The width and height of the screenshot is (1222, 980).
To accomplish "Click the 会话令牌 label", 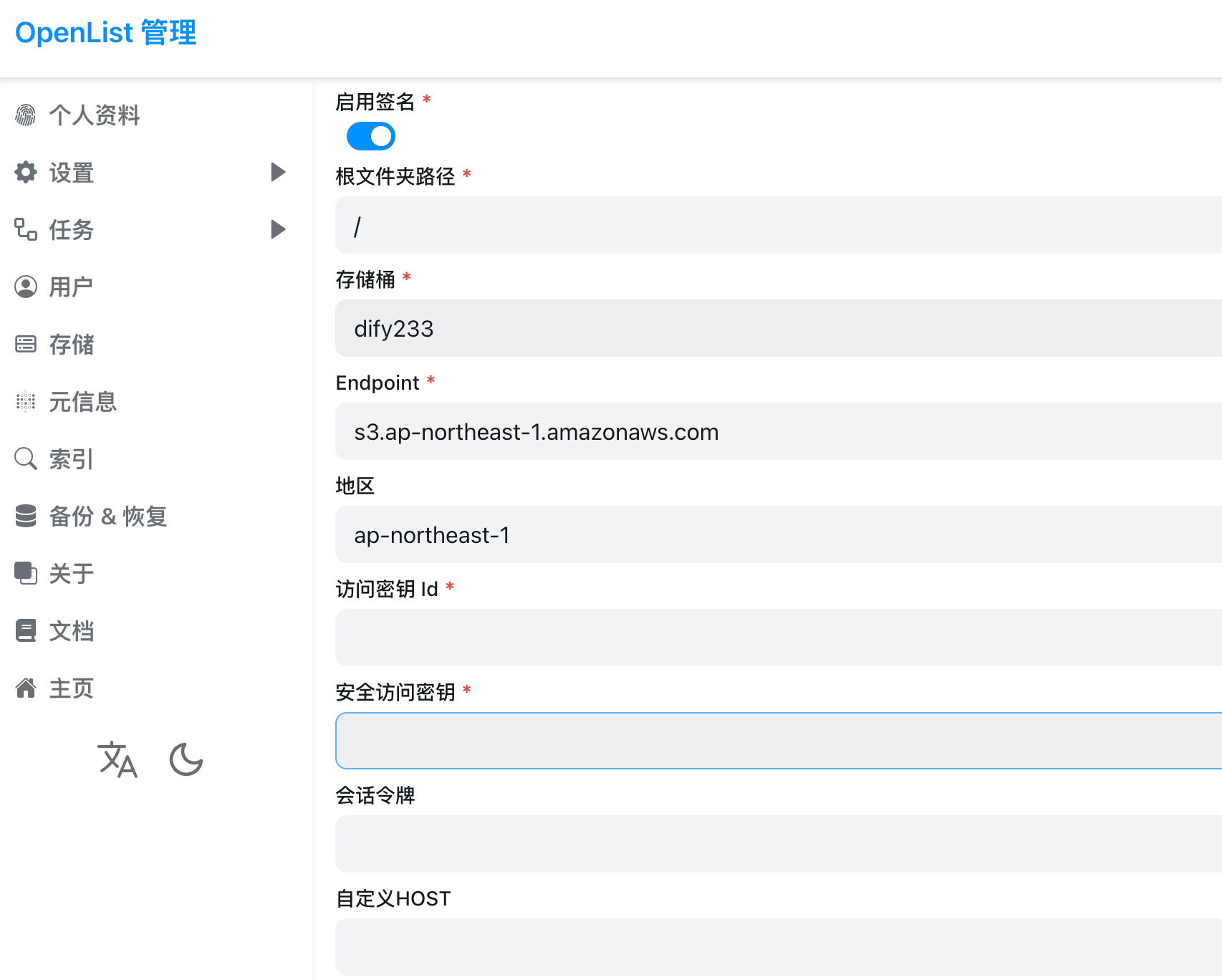I will coord(375,795).
